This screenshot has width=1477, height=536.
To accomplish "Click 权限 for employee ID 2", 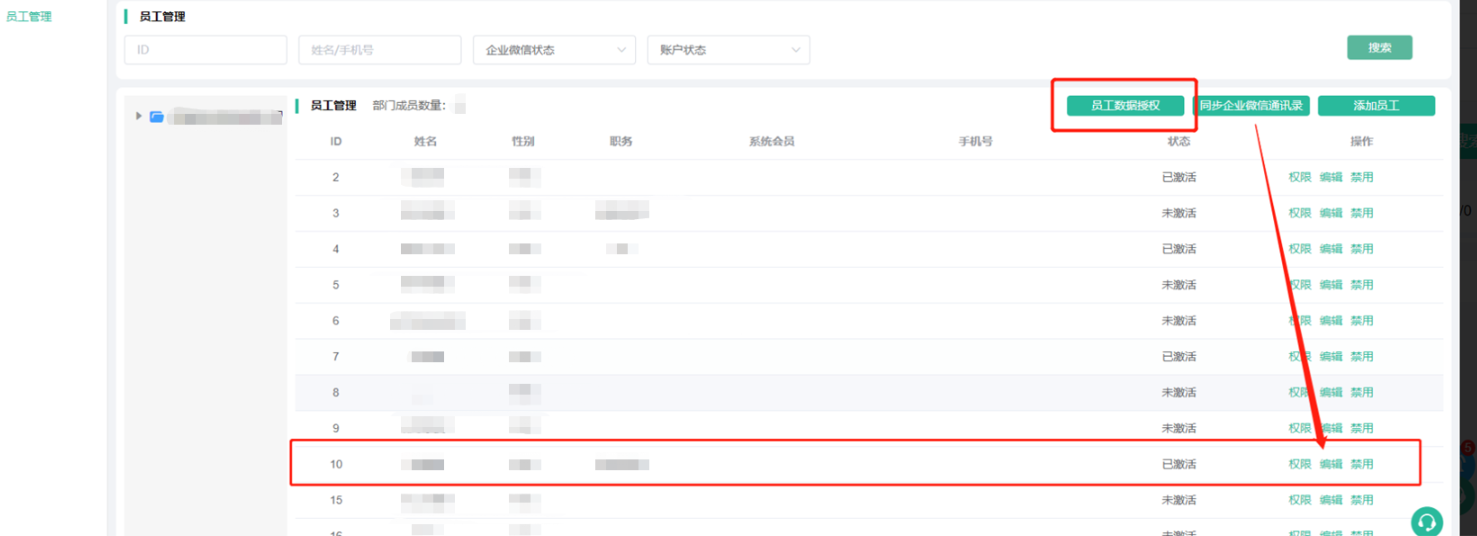I will 1299,177.
